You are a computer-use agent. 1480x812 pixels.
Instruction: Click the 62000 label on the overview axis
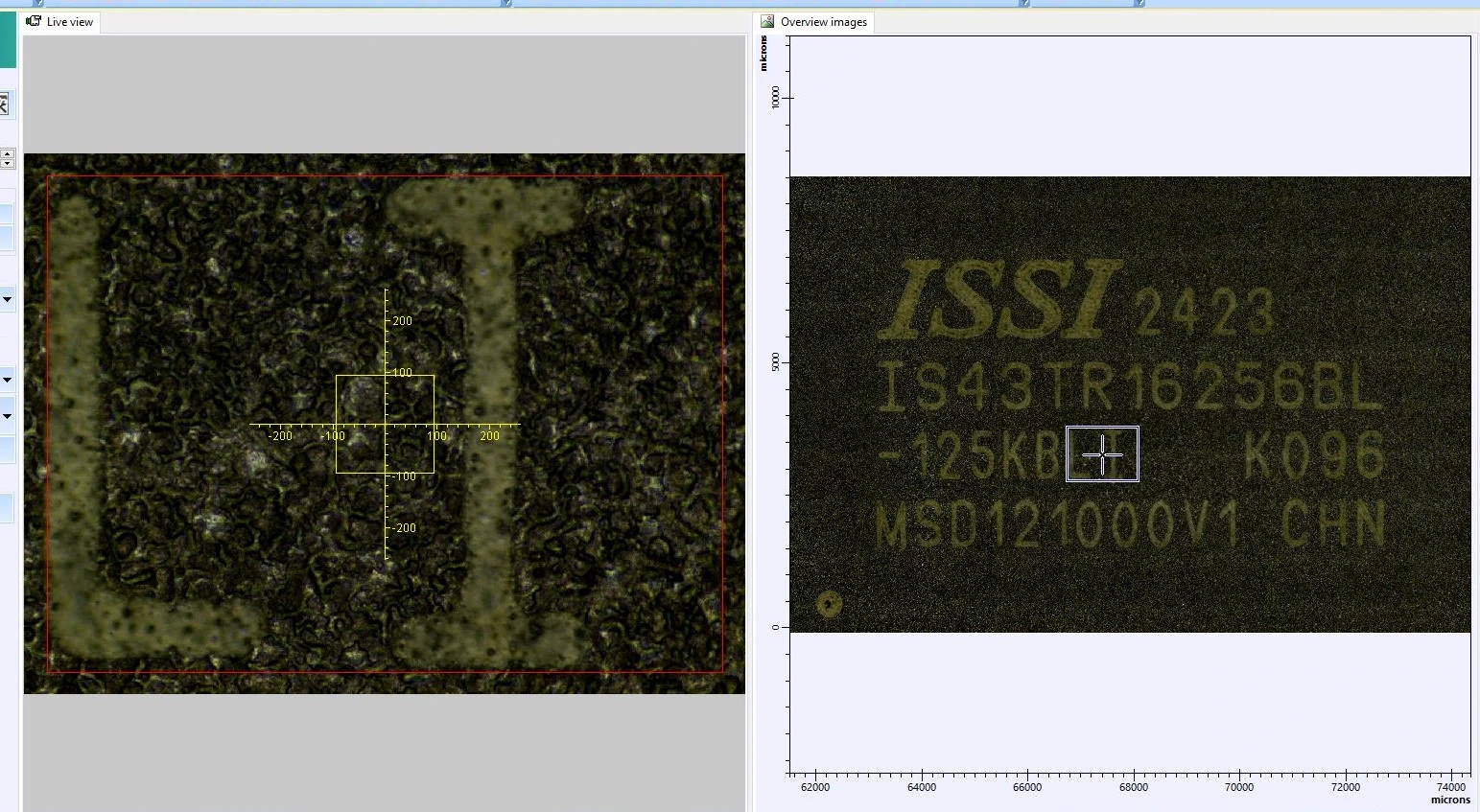tap(815, 787)
